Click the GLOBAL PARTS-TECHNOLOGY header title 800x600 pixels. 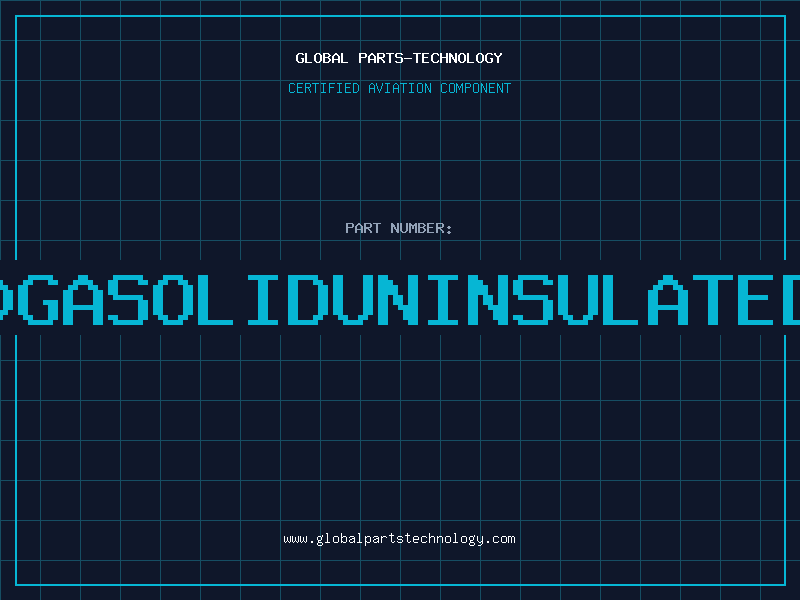pos(399,58)
